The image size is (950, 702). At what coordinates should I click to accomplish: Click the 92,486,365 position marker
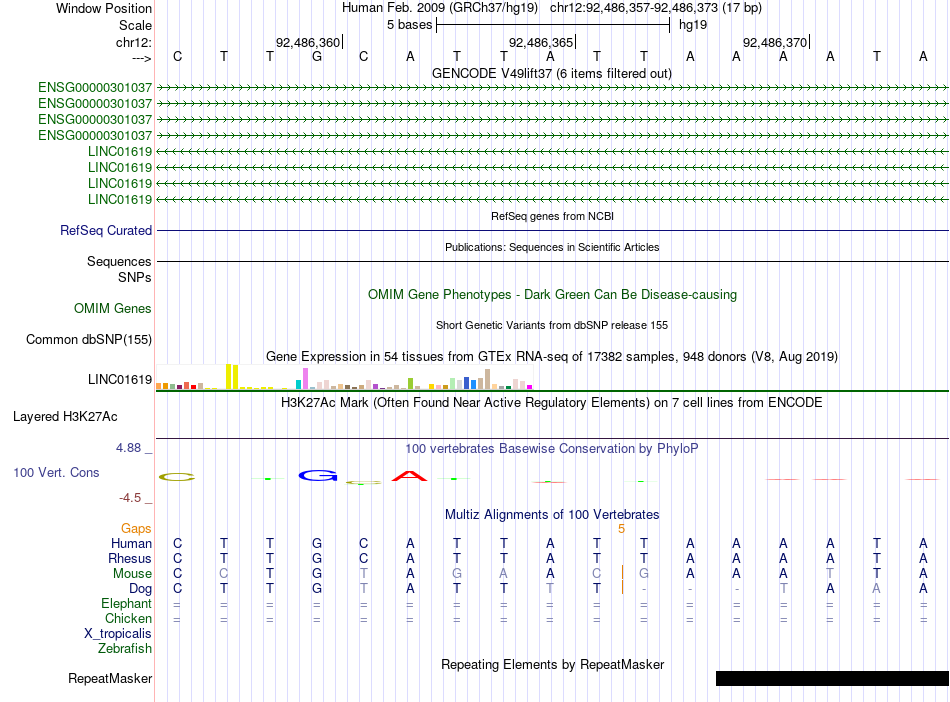click(542, 42)
